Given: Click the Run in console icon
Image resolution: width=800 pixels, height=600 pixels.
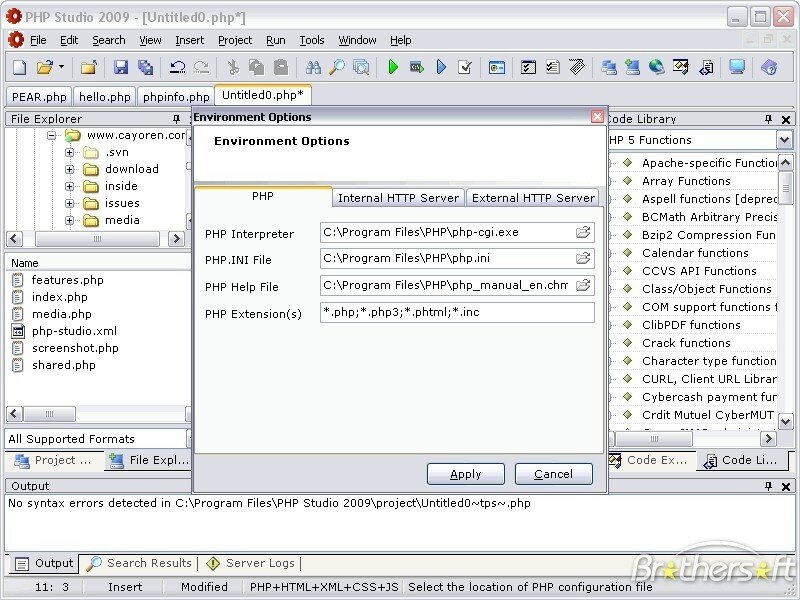Looking at the screenshot, I should click(x=417, y=67).
